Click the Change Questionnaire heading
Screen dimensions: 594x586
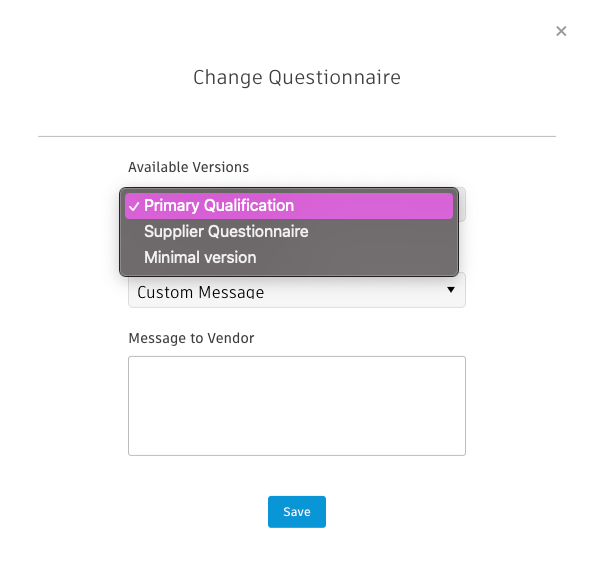coord(297,78)
